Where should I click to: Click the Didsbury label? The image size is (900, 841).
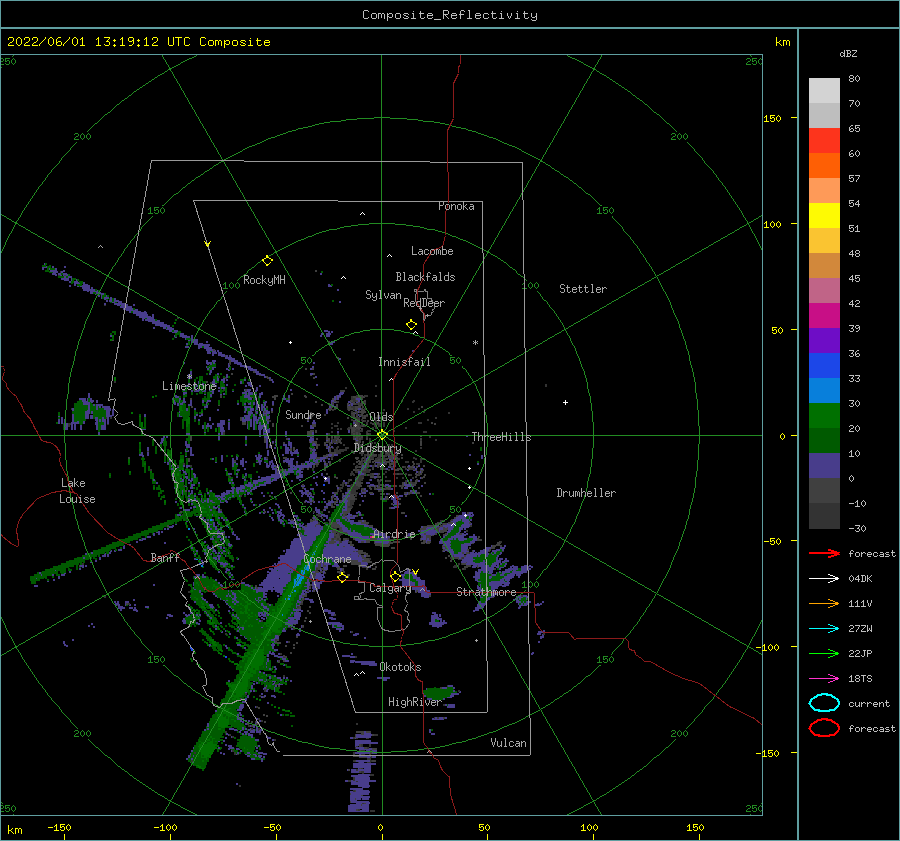(x=377, y=448)
